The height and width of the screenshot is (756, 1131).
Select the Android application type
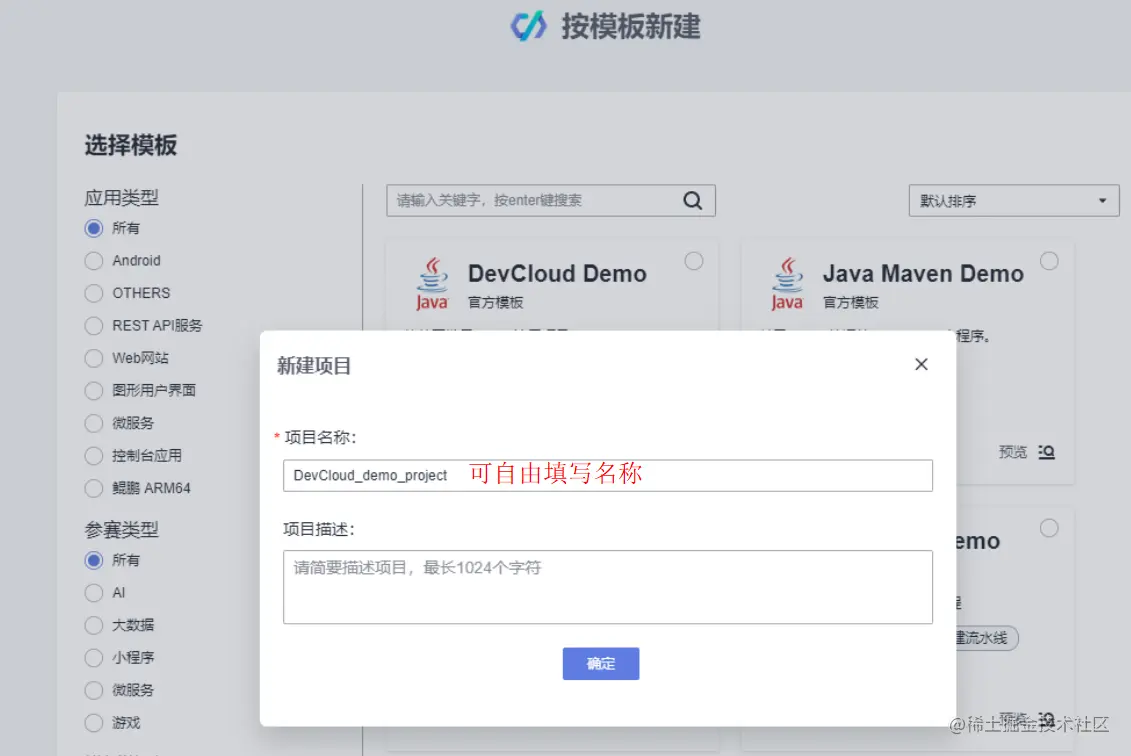94,261
